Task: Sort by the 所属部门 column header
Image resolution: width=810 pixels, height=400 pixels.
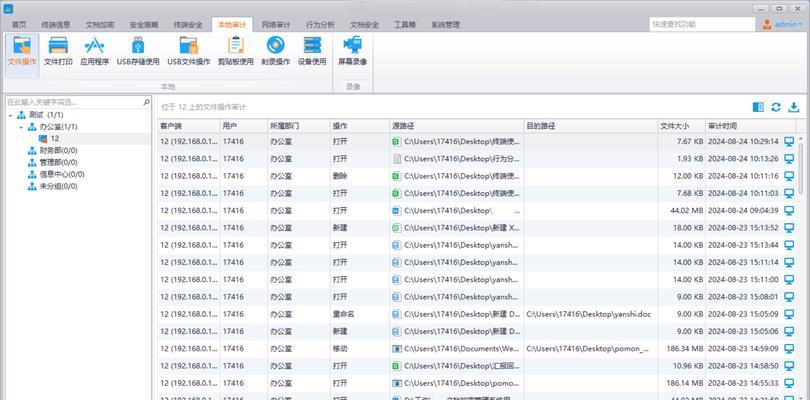Action: (x=299, y=126)
